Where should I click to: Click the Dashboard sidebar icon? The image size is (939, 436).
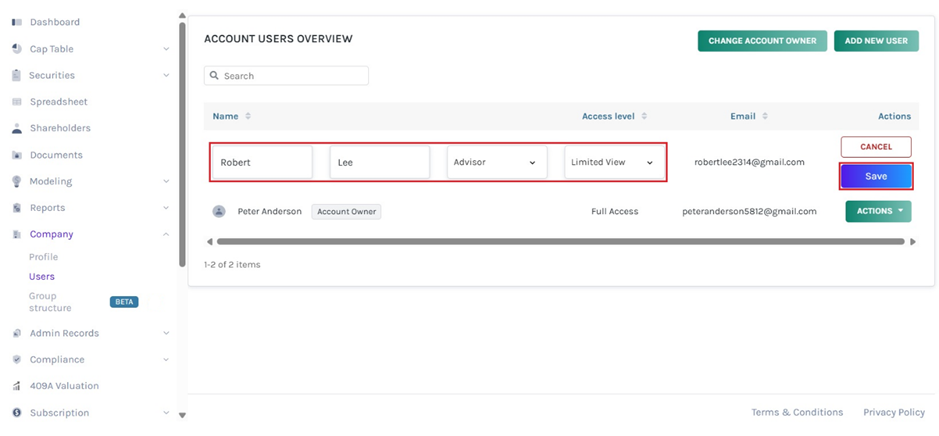[17, 22]
